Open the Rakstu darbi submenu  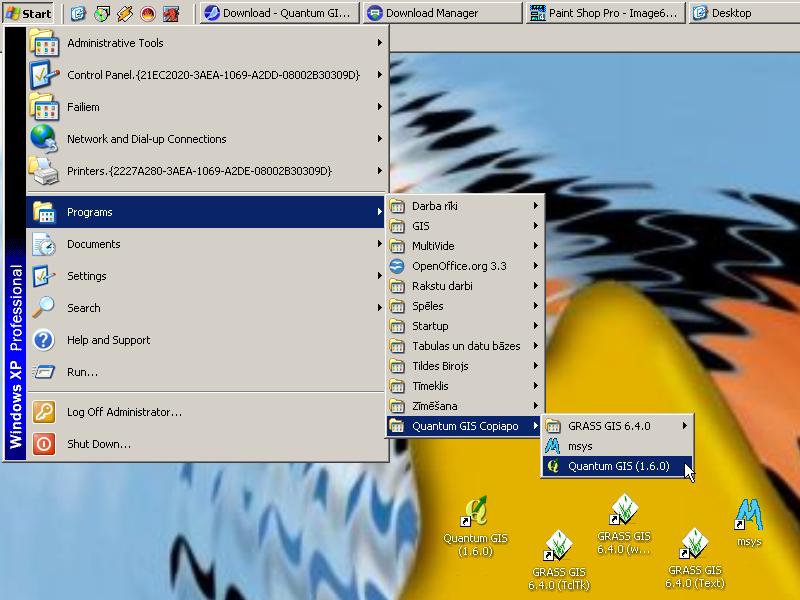[x=465, y=286]
